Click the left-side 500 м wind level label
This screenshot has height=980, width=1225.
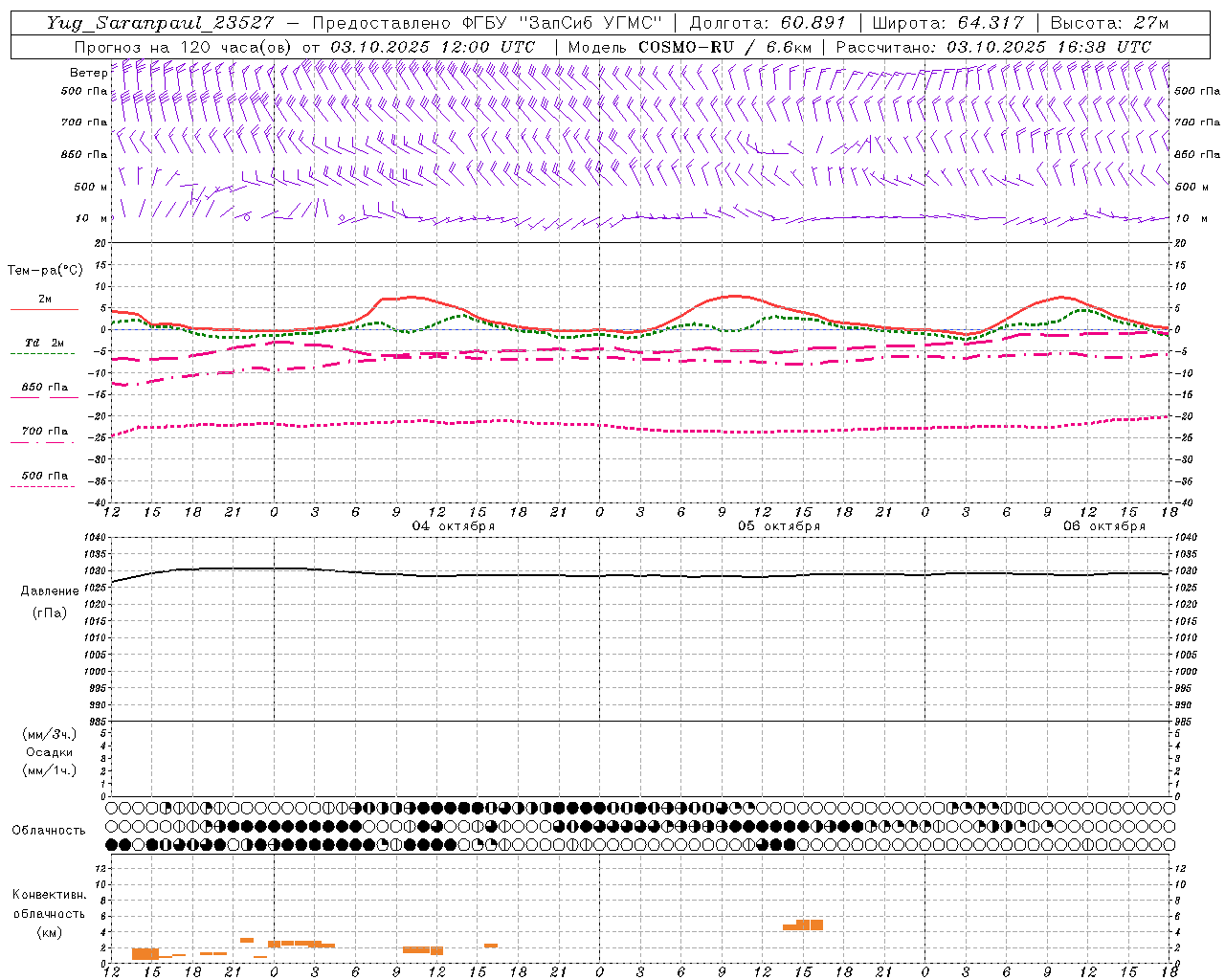(92, 187)
